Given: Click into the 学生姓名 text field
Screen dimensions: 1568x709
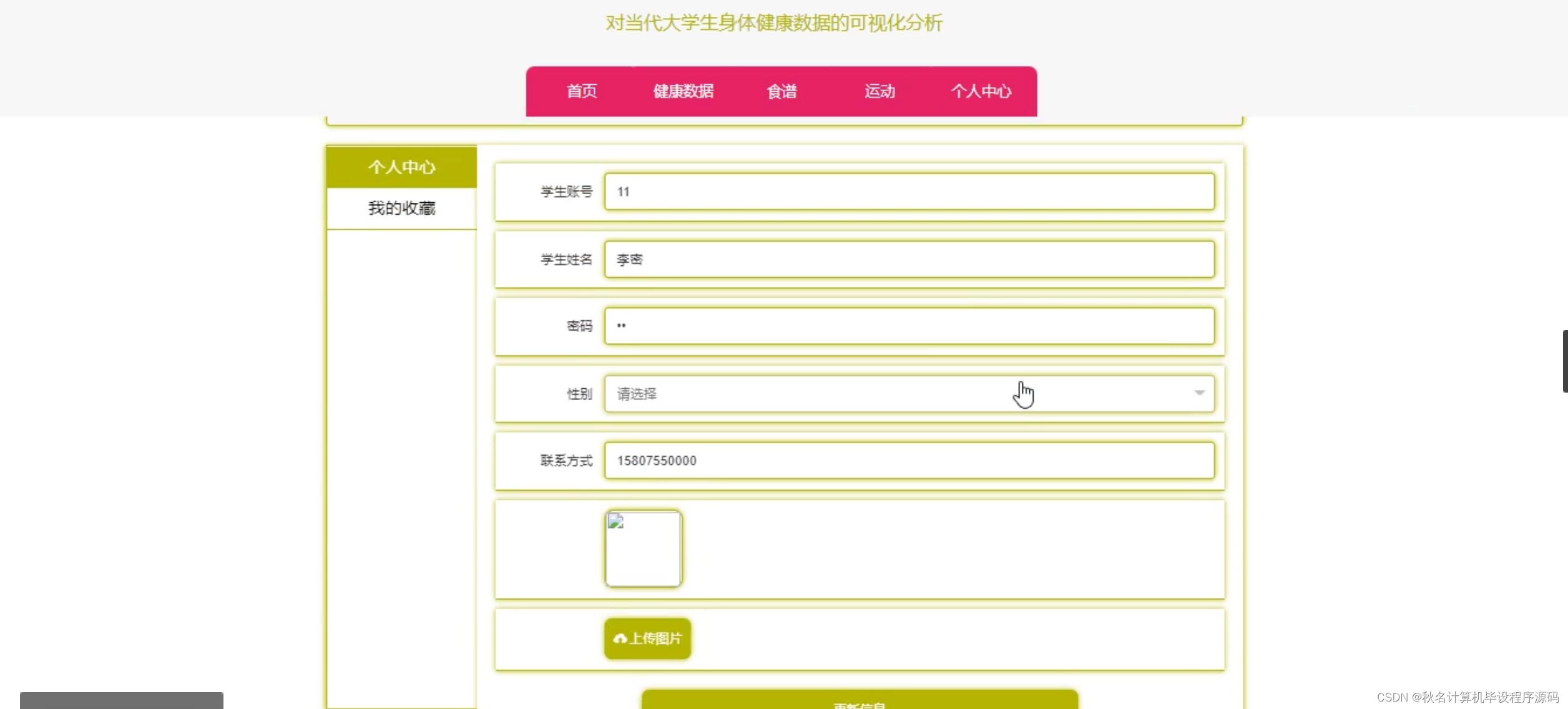Looking at the screenshot, I should pos(909,259).
